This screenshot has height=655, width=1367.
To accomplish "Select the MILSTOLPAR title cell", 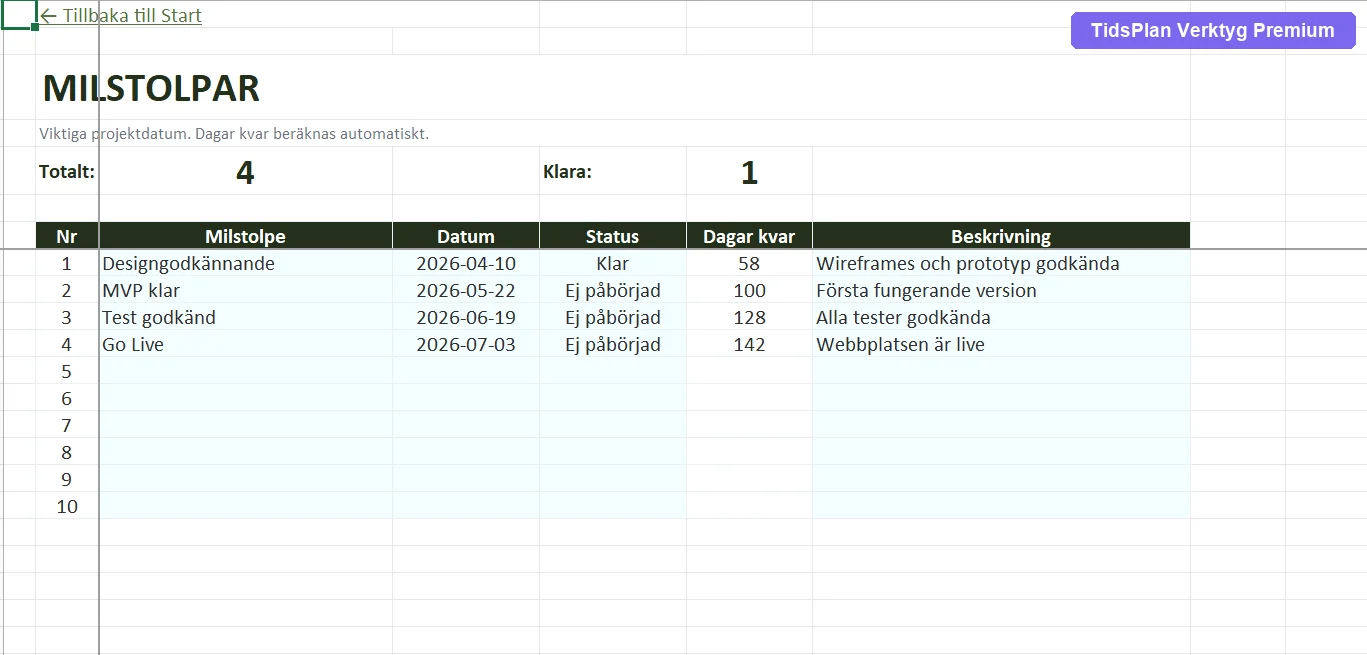I will 151,88.
